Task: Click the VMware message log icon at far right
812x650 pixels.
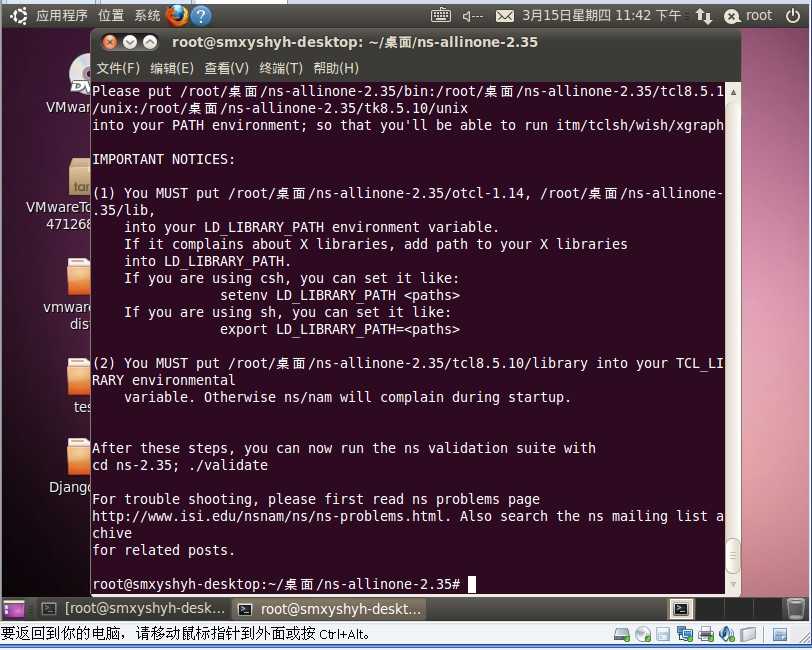Action: [x=780, y=634]
